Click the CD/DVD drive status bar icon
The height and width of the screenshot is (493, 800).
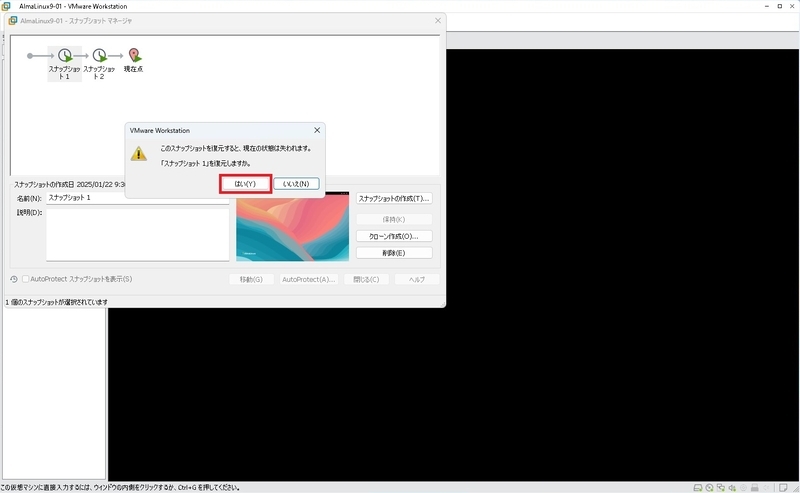point(709,488)
